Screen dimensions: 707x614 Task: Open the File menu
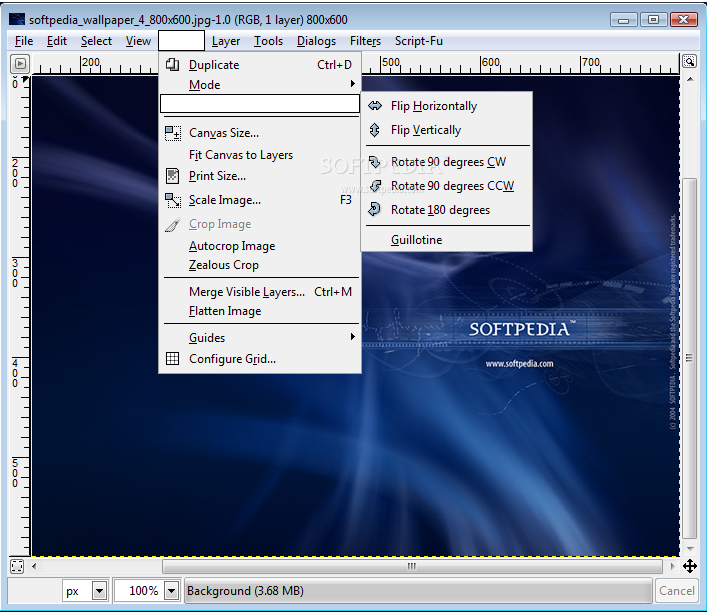24,41
